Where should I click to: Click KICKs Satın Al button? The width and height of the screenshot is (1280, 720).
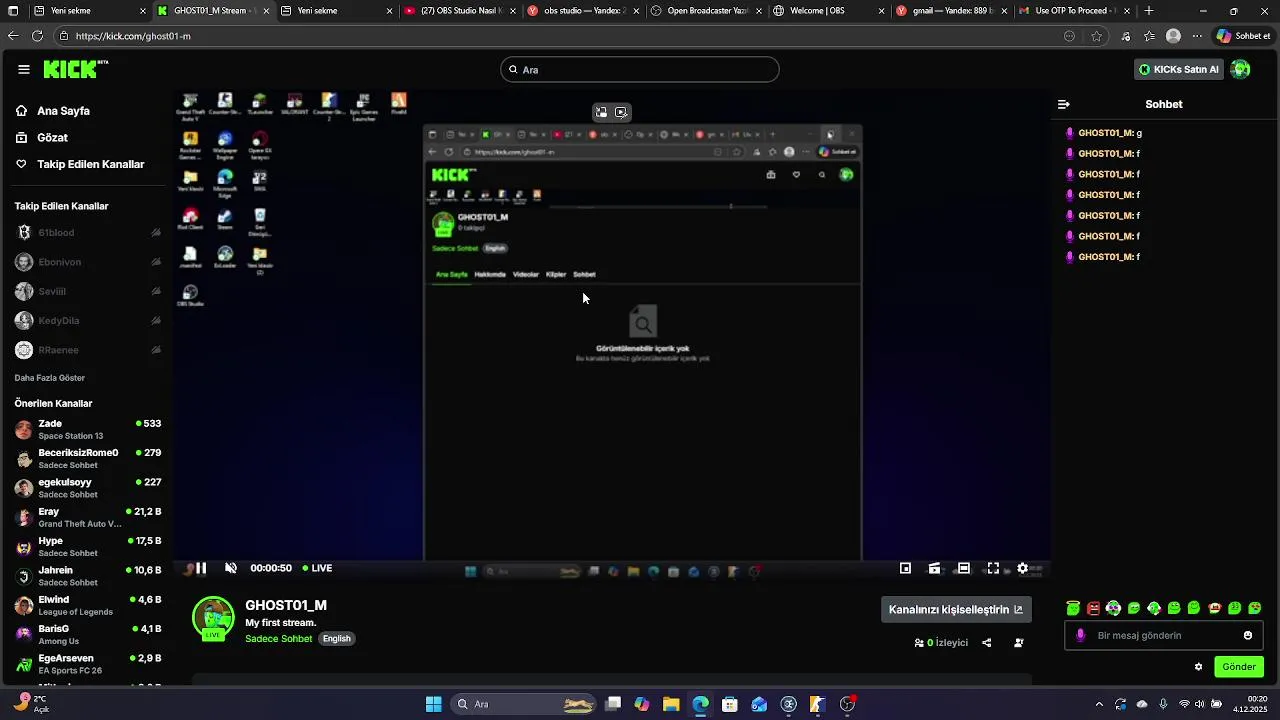click(x=1180, y=69)
